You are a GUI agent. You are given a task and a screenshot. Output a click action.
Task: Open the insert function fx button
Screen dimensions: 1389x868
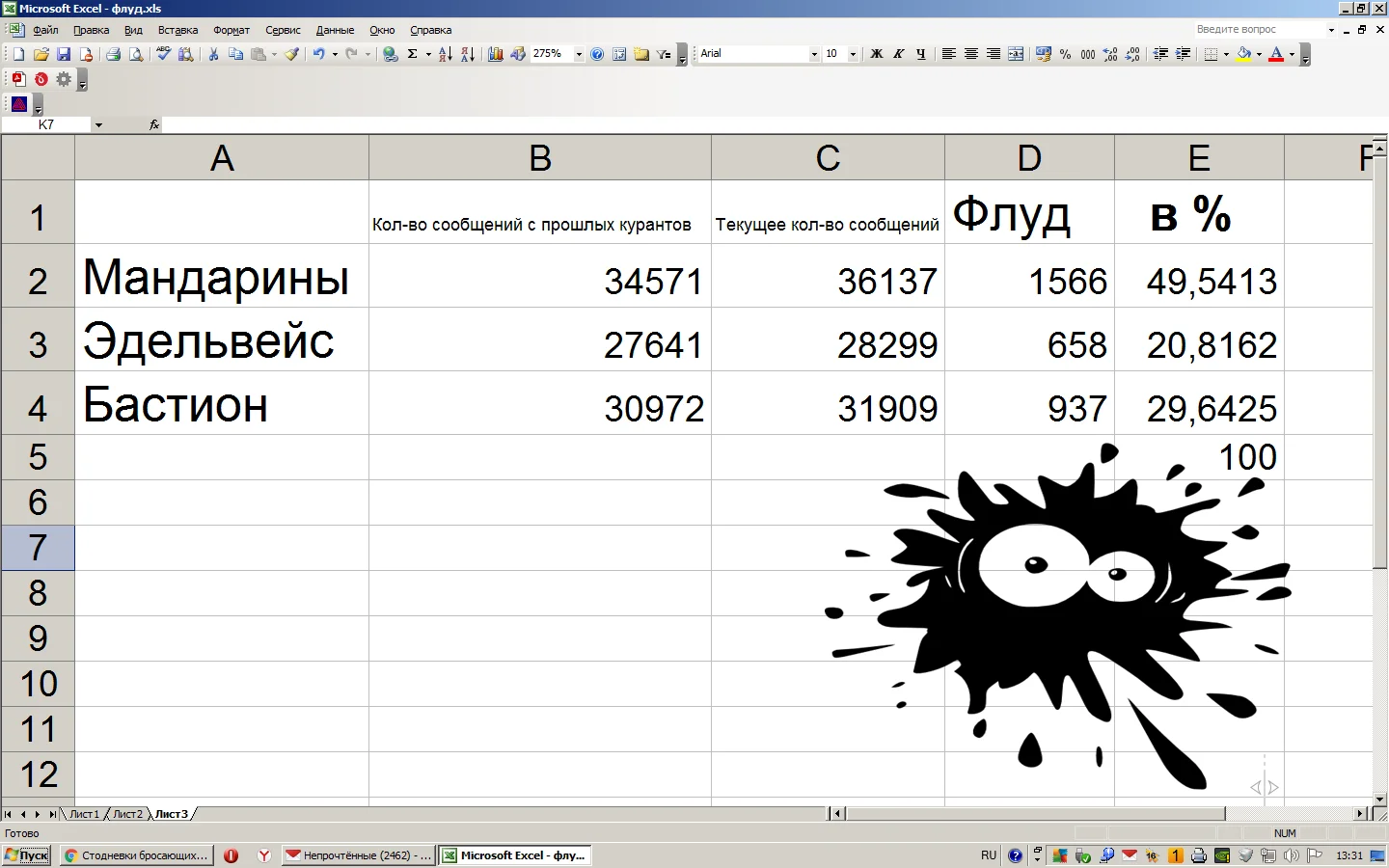(154, 125)
